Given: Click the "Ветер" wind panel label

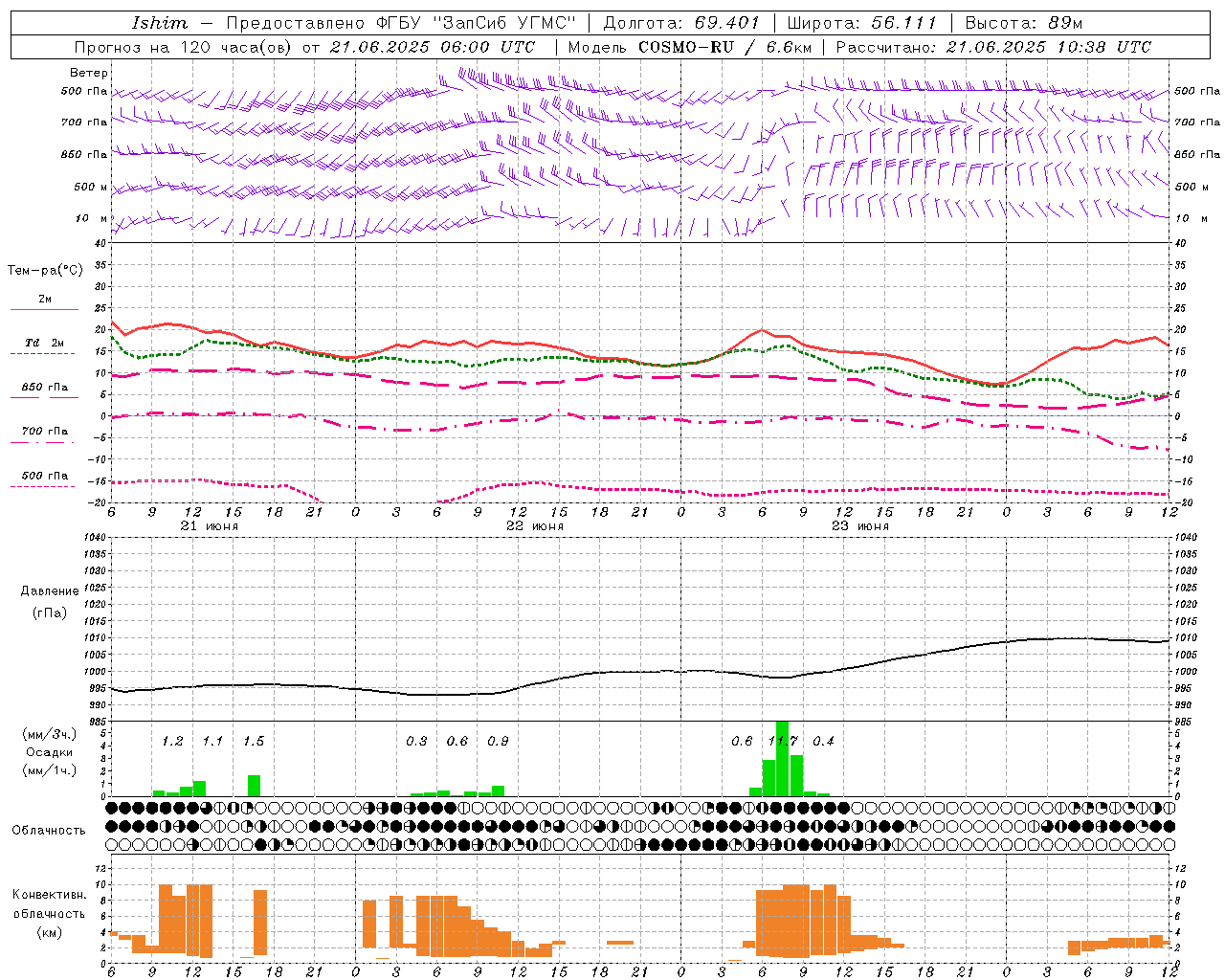Looking at the screenshot, I should click(x=89, y=73).
